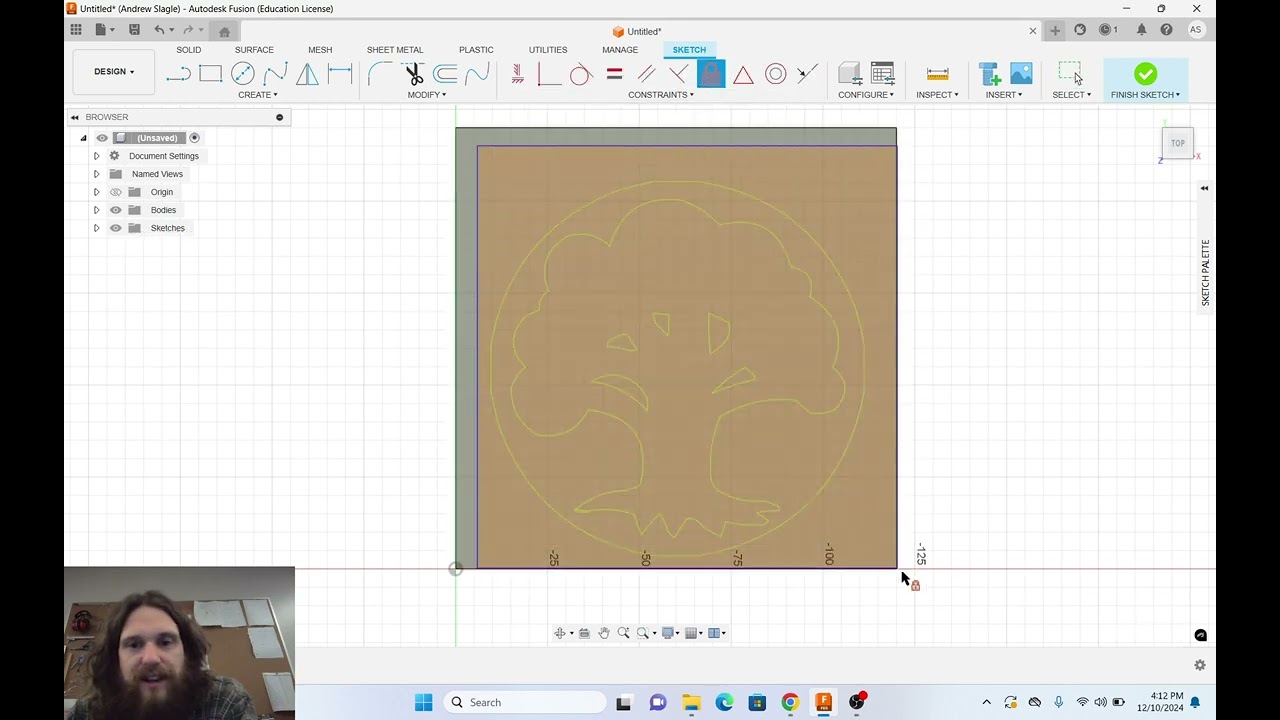Screen dimensions: 1280x720
Task: Switch to the SOLID tab
Action: tap(189, 50)
